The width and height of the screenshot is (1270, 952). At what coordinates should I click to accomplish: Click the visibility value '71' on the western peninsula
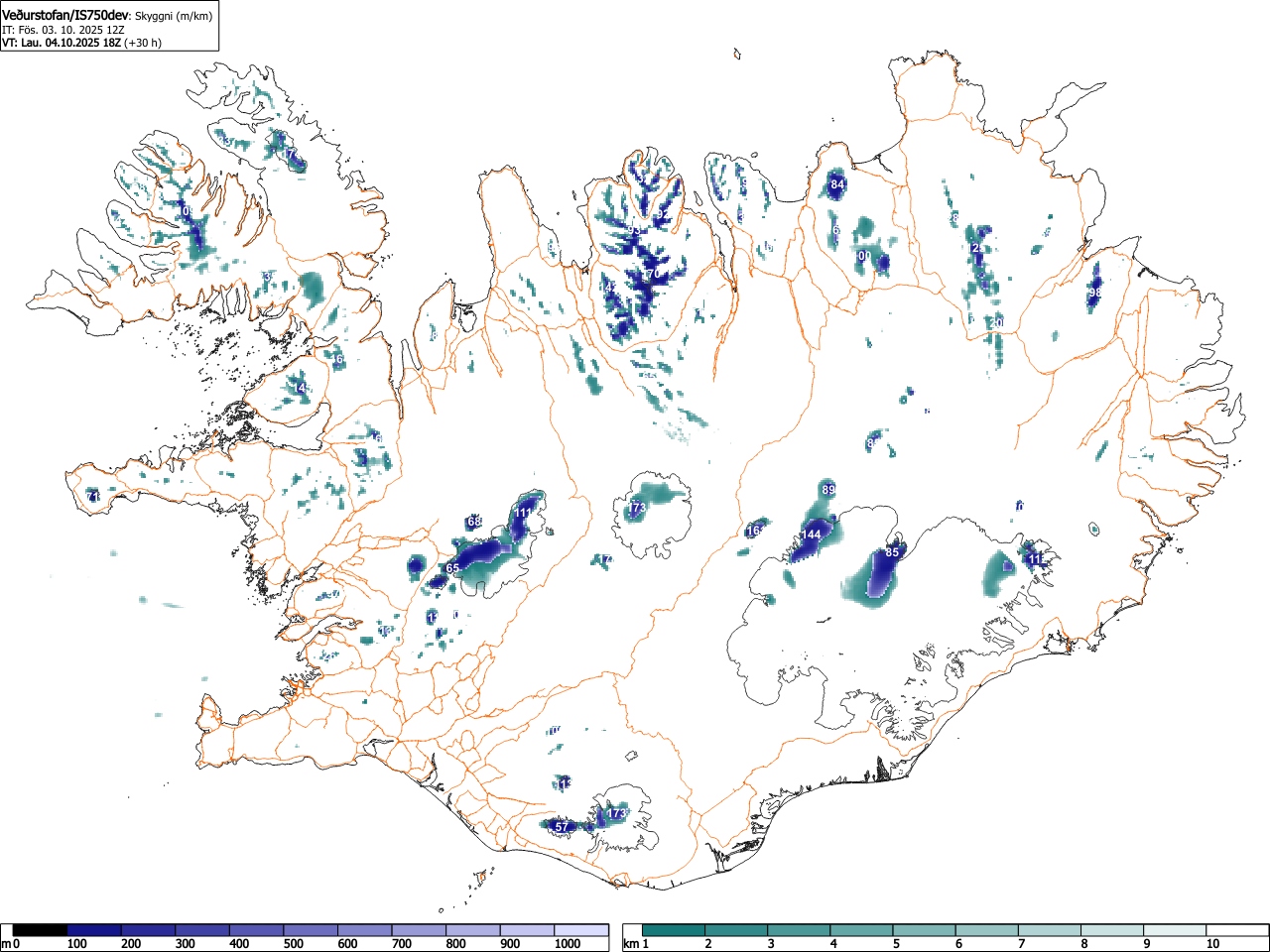(x=92, y=495)
